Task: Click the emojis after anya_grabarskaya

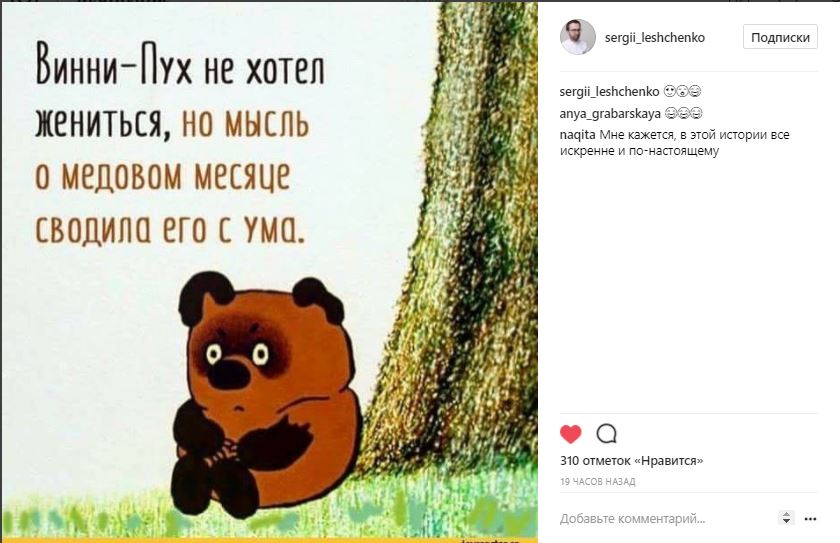Action: [684, 114]
